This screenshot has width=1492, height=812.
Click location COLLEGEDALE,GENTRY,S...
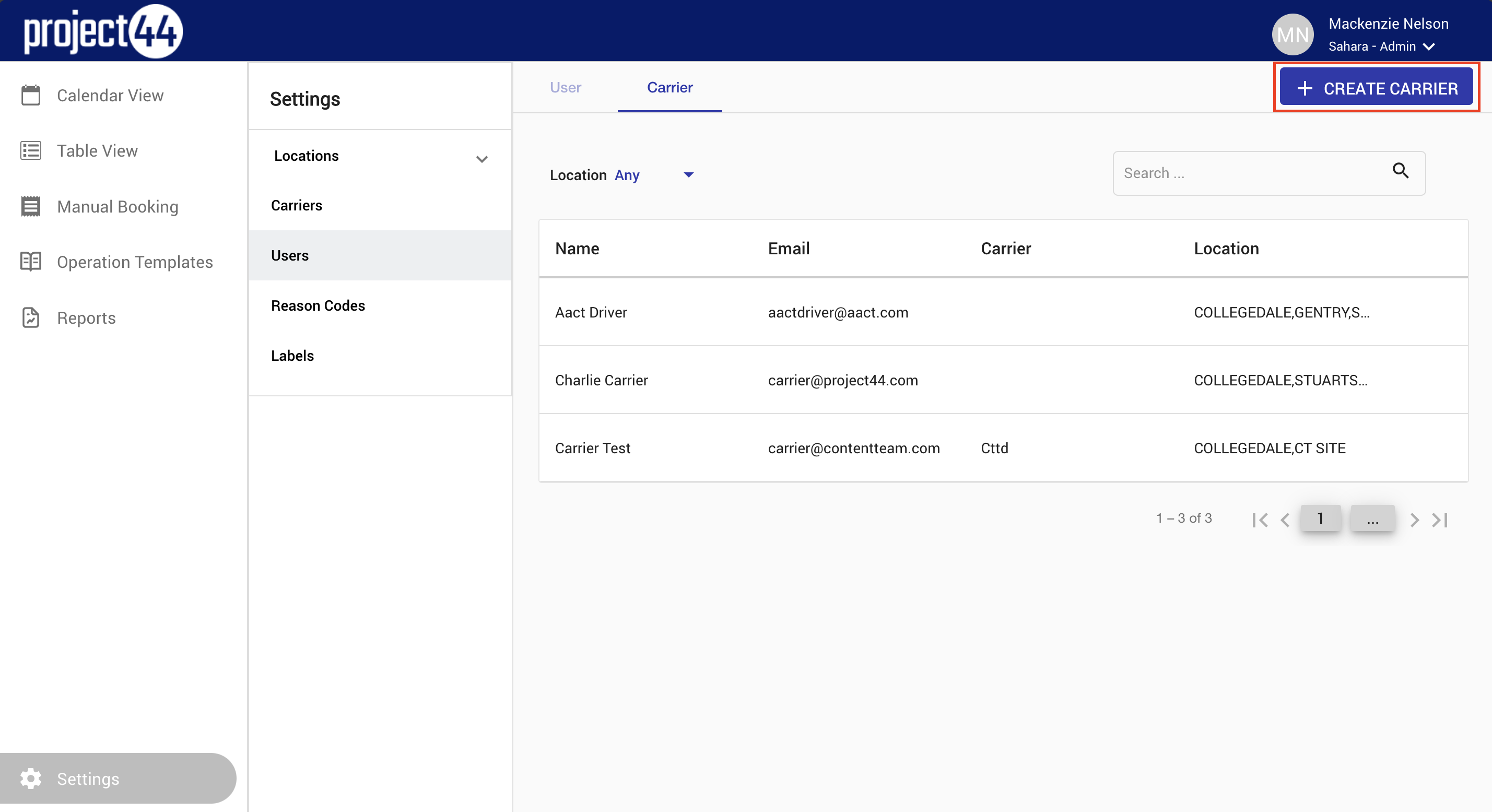(1281, 312)
